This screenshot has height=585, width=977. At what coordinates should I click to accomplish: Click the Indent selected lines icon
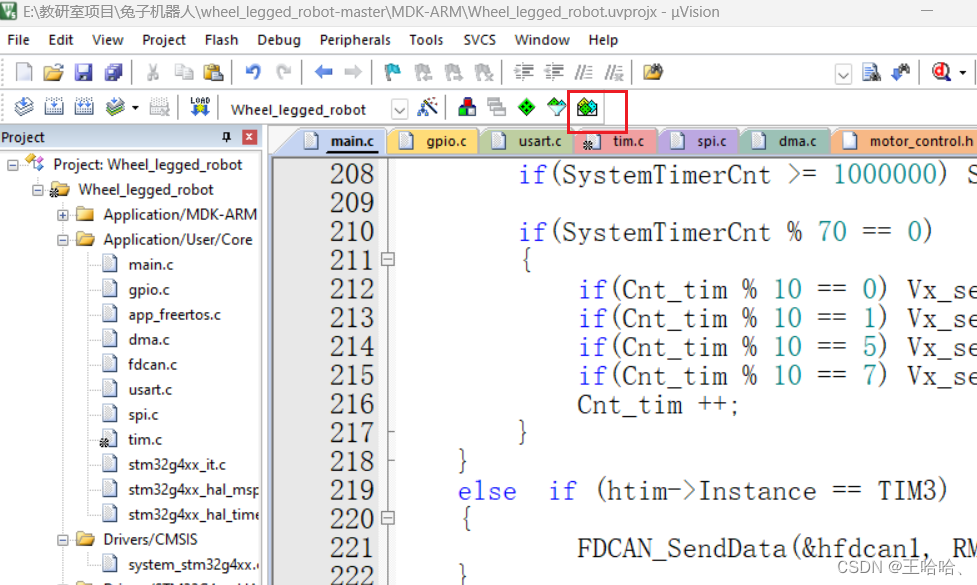(523, 72)
